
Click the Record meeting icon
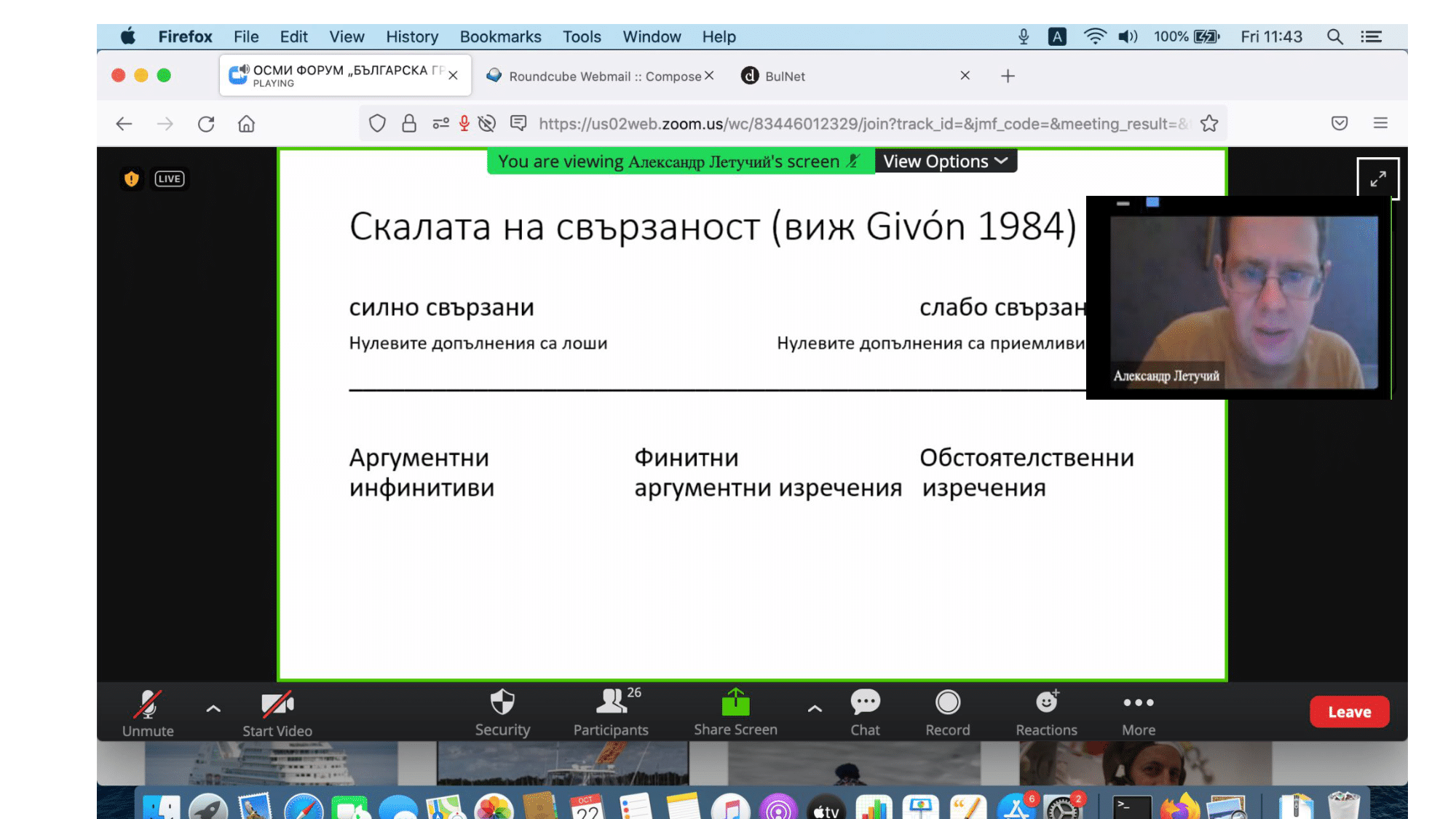point(947,703)
